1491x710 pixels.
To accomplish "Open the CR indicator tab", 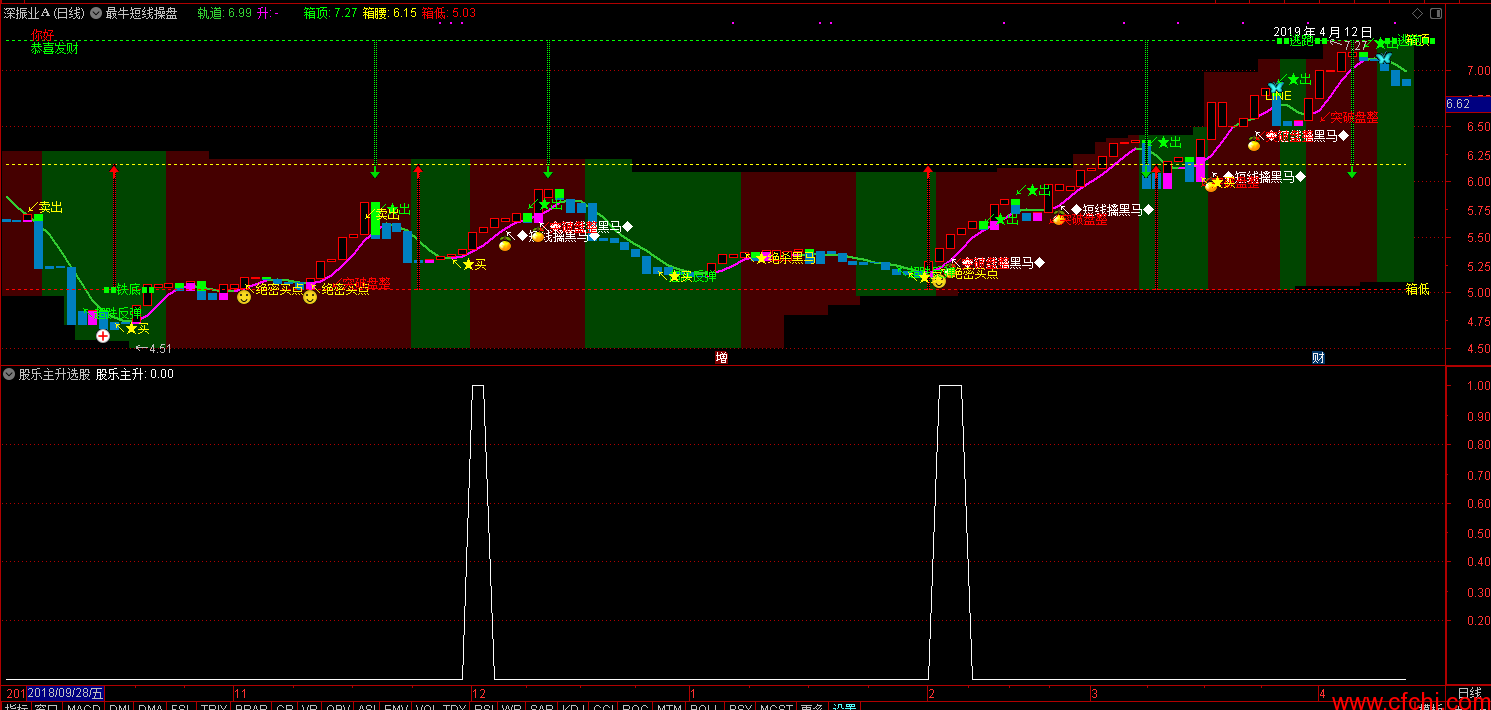I will 284,705.
